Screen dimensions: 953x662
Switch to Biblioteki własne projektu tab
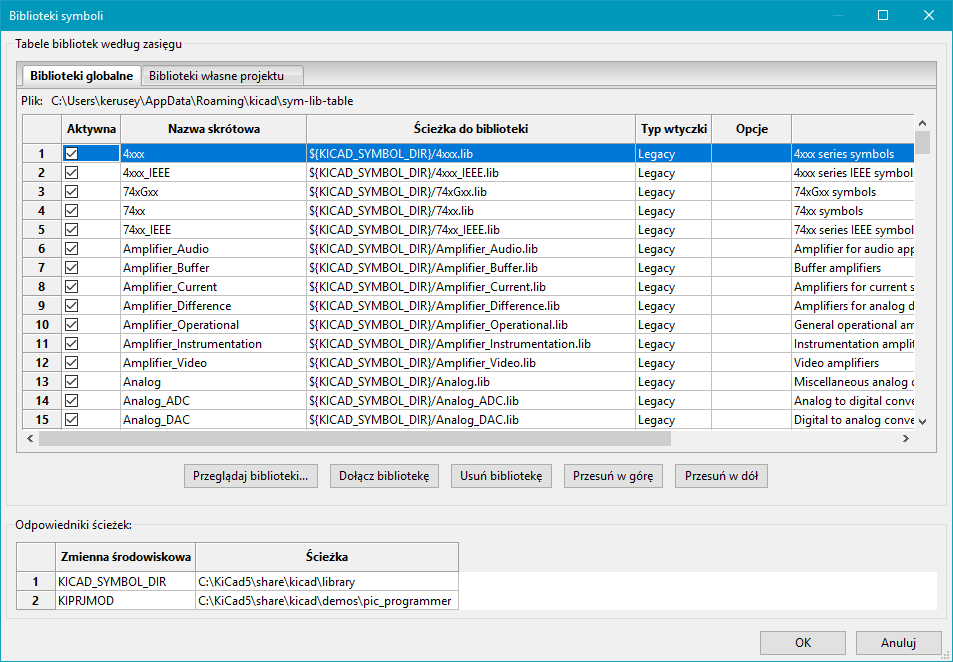216,76
